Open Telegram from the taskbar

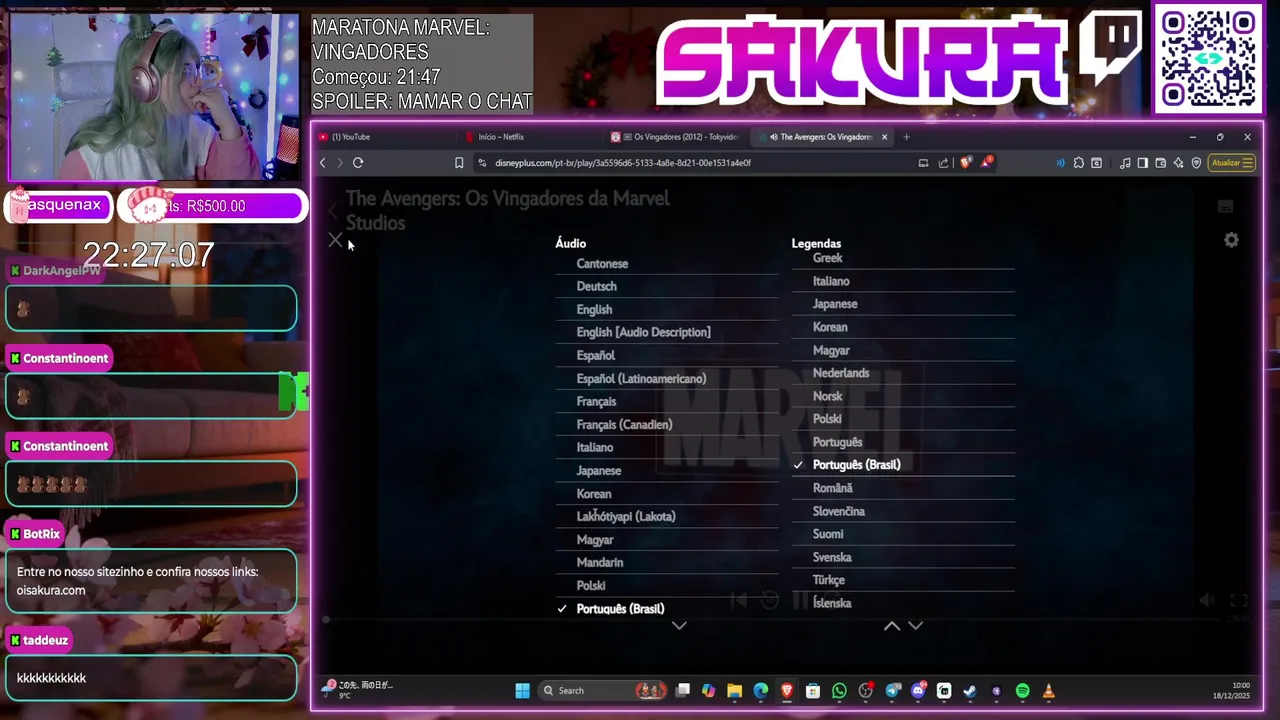892,691
